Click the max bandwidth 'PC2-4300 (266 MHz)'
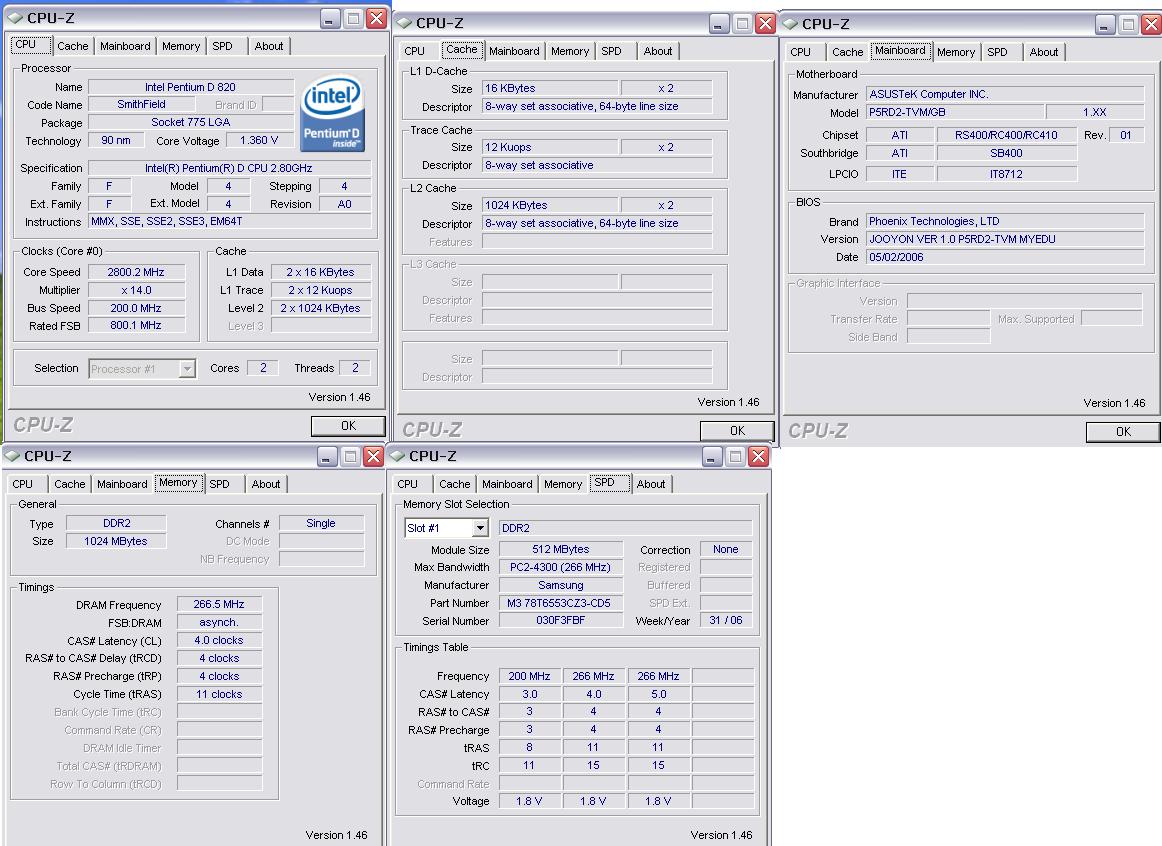The width and height of the screenshot is (1162, 846). point(561,567)
